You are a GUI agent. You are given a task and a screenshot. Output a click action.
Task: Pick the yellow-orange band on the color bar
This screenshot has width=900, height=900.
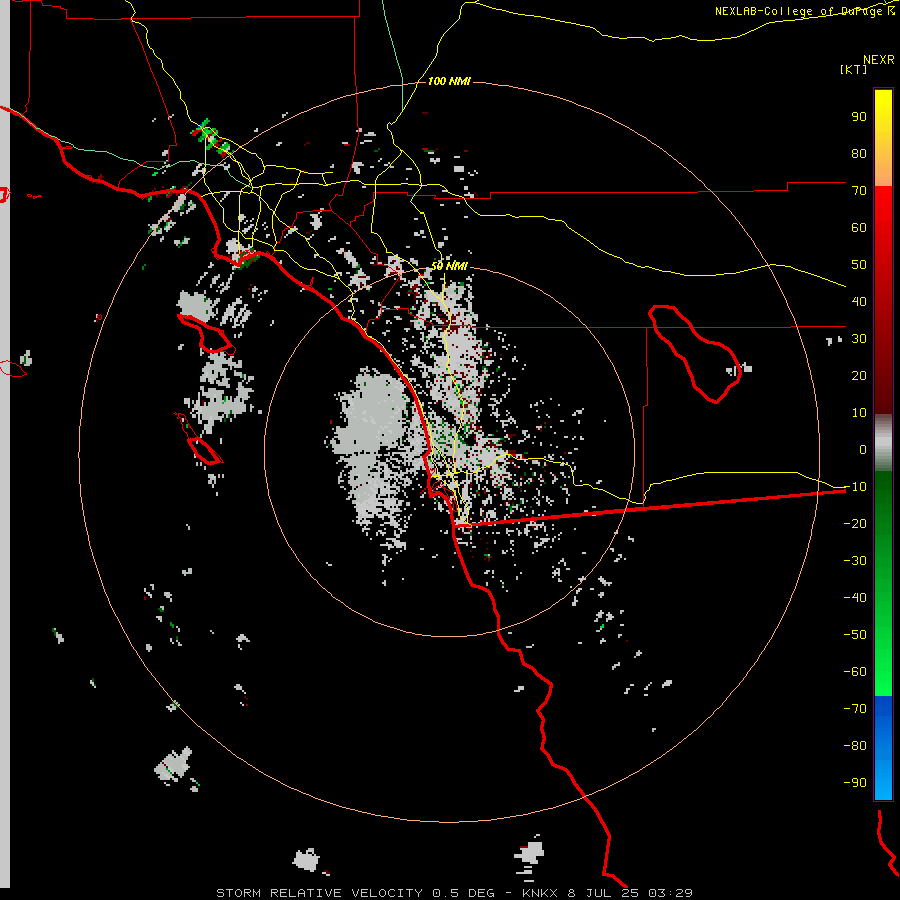(x=883, y=138)
